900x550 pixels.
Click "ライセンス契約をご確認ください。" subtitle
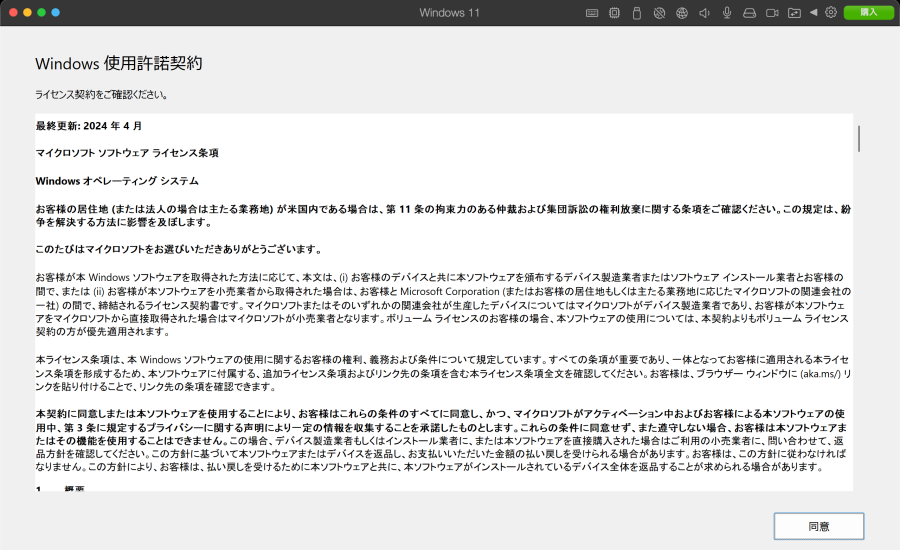(102, 95)
